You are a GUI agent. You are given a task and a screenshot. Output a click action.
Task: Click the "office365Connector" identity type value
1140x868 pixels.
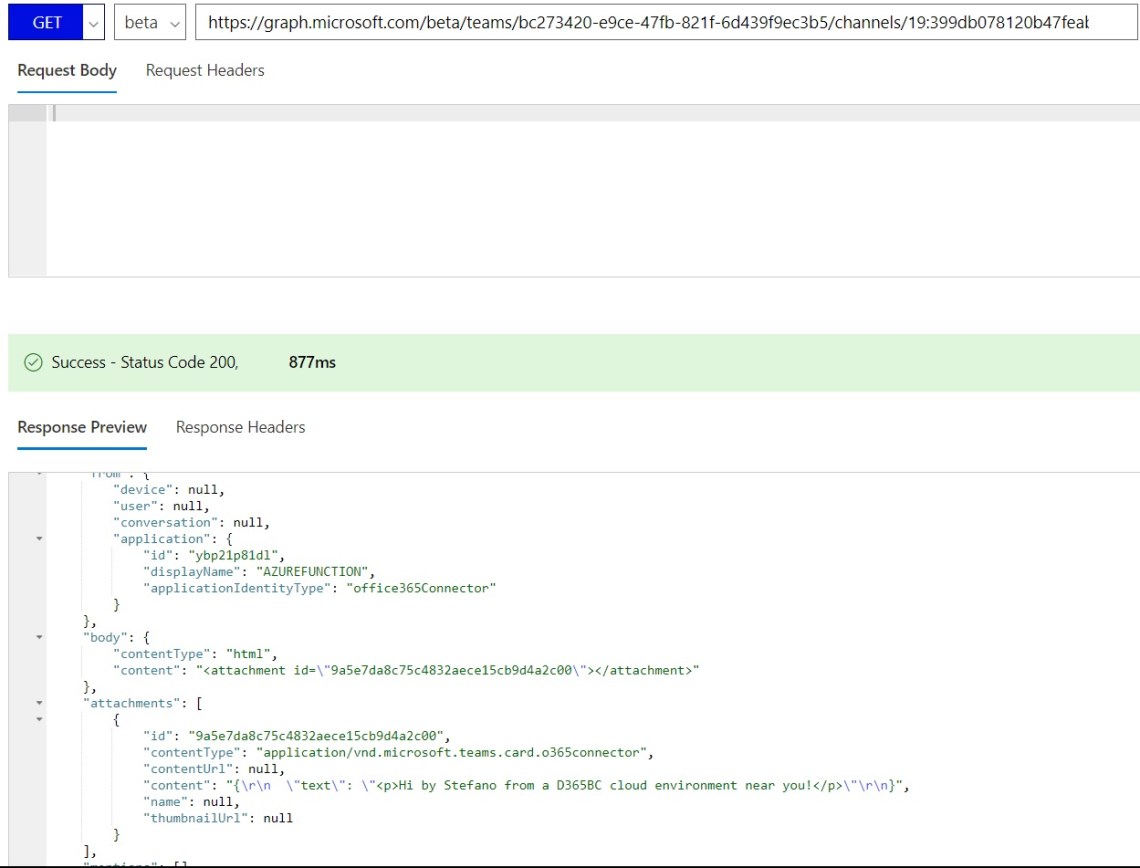pyautogui.click(x=421, y=588)
